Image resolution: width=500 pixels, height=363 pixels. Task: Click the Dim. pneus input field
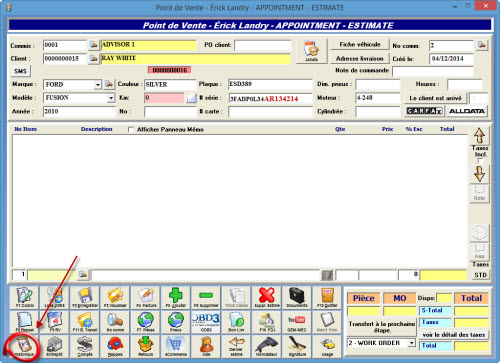pos(378,84)
